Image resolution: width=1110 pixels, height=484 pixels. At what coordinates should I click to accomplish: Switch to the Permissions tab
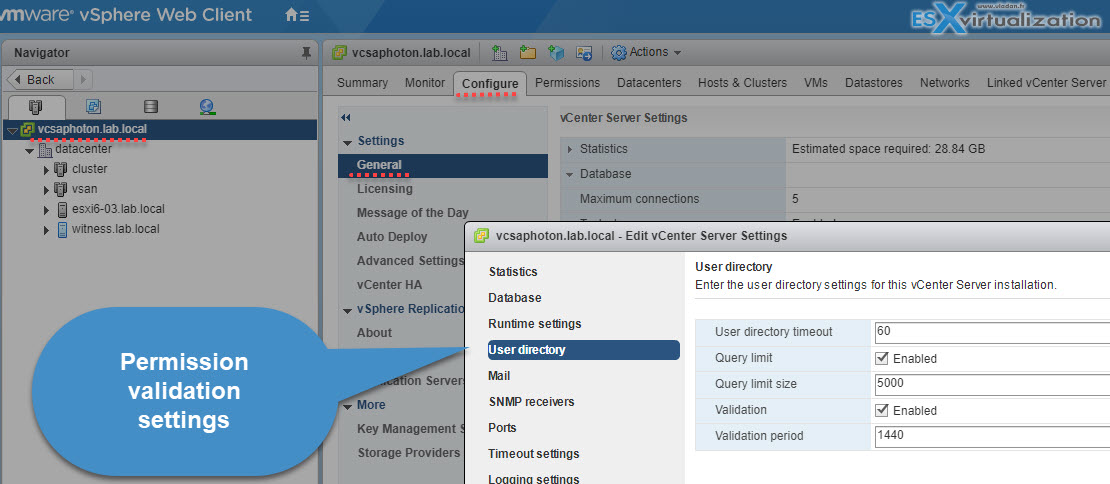click(567, 83)
